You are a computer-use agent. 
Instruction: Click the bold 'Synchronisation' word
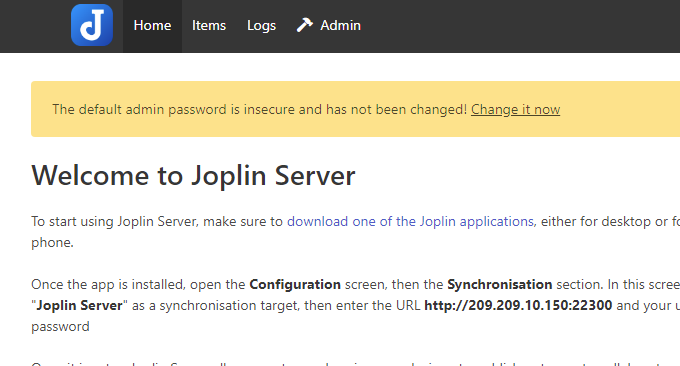tap(500, 284)
